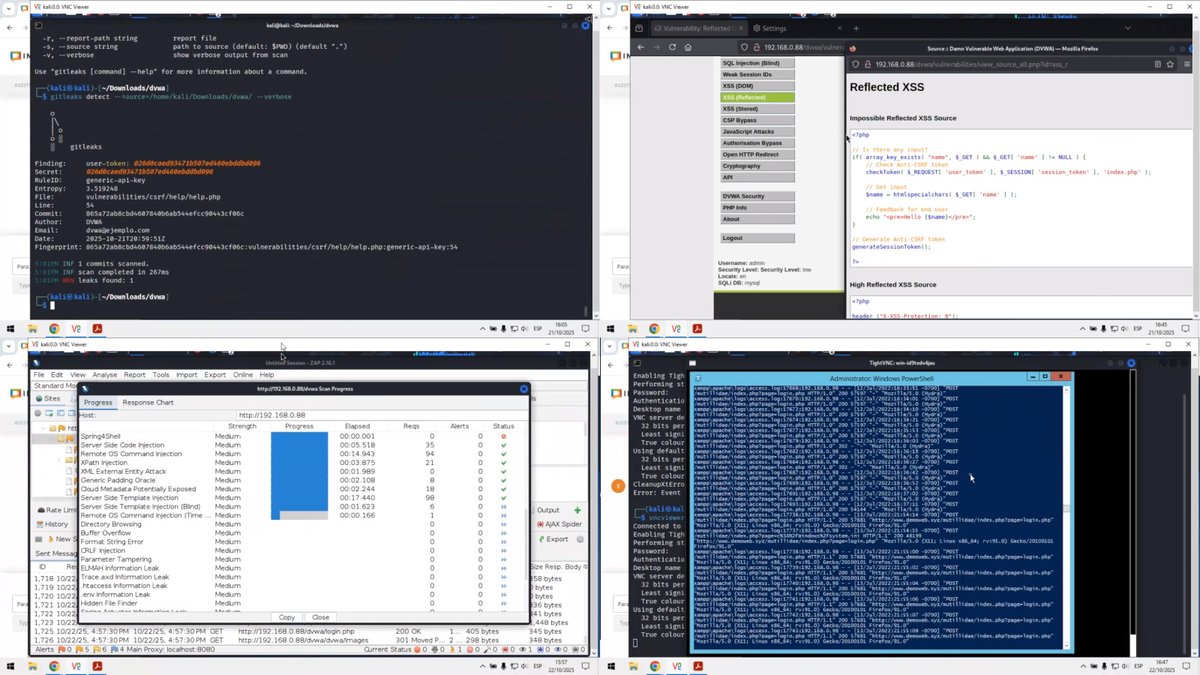The width and height of the screenshot is (1200, 675).
Task: Click the Firefox reload icon
Action: click(x=673, y=47)
